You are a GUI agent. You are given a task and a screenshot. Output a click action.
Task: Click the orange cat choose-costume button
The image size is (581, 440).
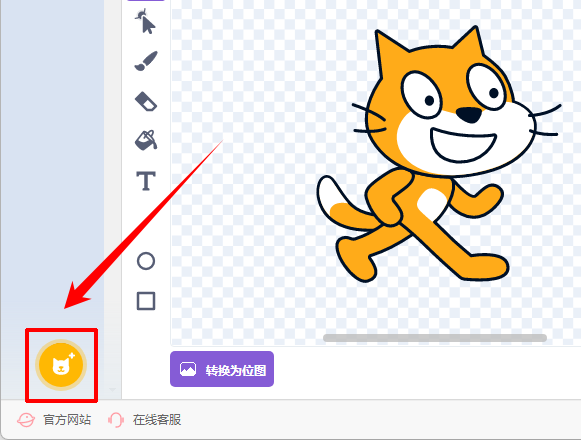point(61,365)
